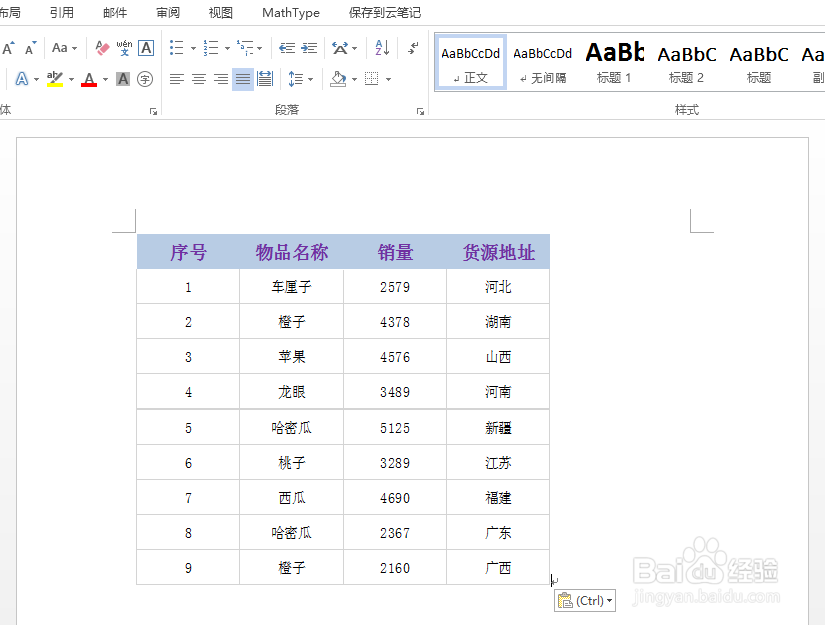Image resolution: width=825 pixels, height=625 pixels.
Task: Center the text
Action: point(199,79)
